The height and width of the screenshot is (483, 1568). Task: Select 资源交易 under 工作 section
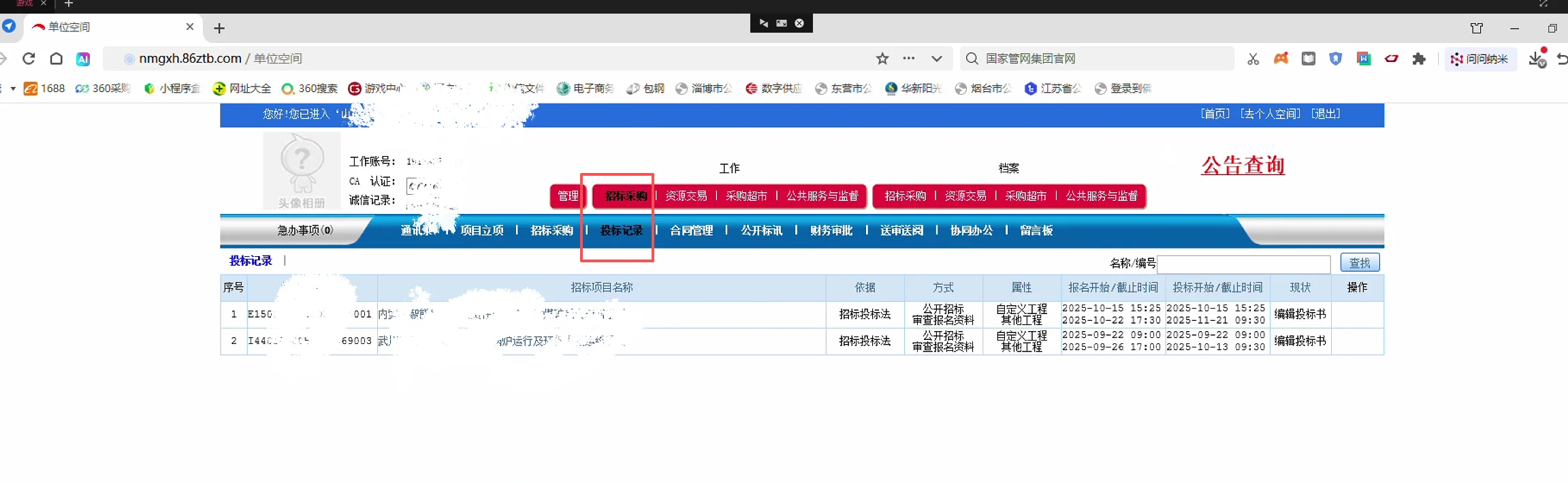click(686, 196)
